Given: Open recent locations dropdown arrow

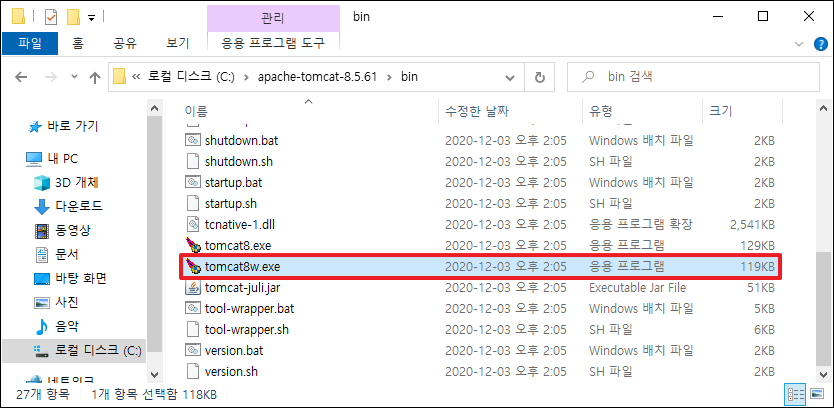Looking at the screenshot, I should coord(74,77).
